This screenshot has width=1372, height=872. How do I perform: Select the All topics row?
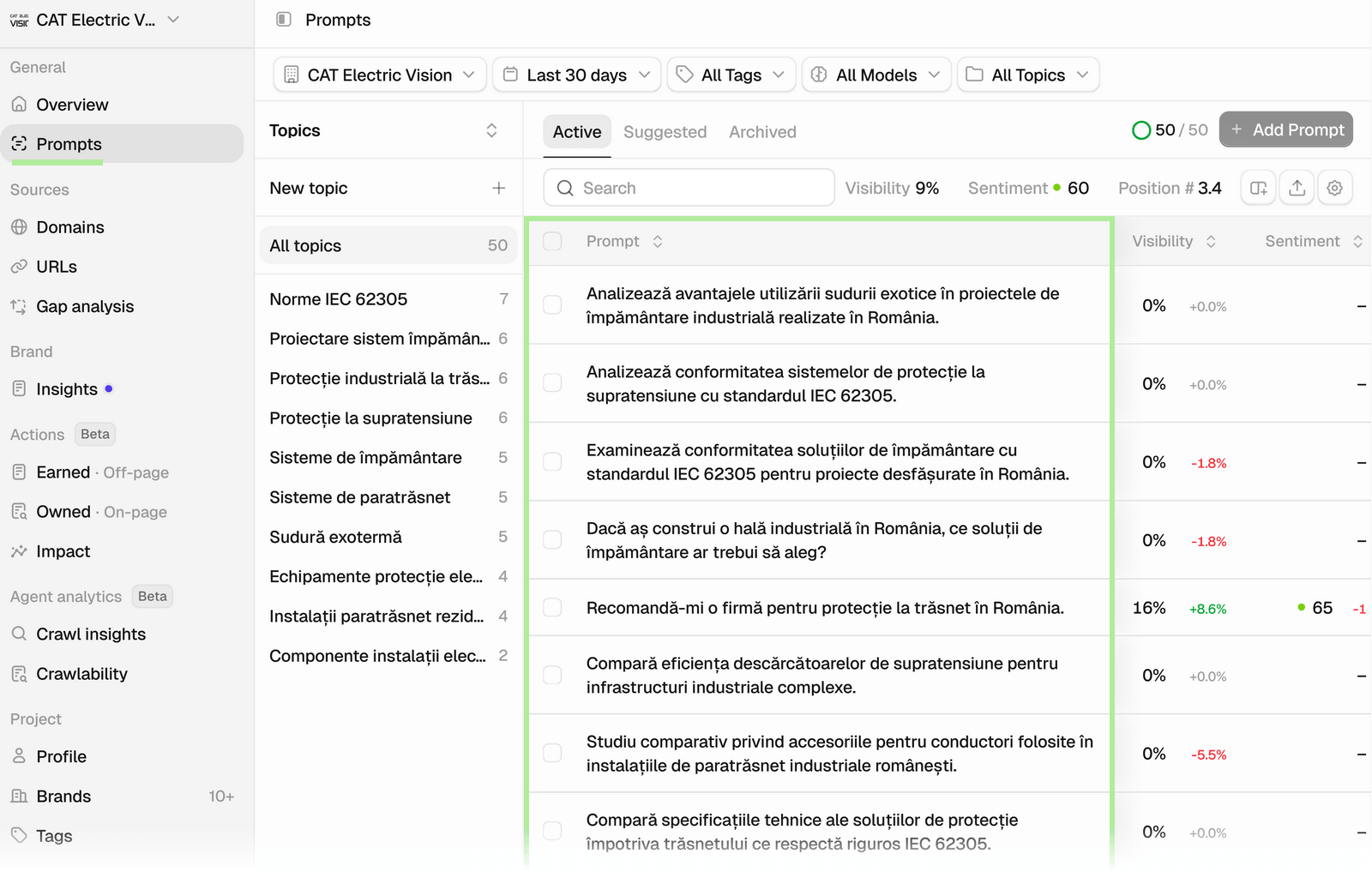pos(388,245)
